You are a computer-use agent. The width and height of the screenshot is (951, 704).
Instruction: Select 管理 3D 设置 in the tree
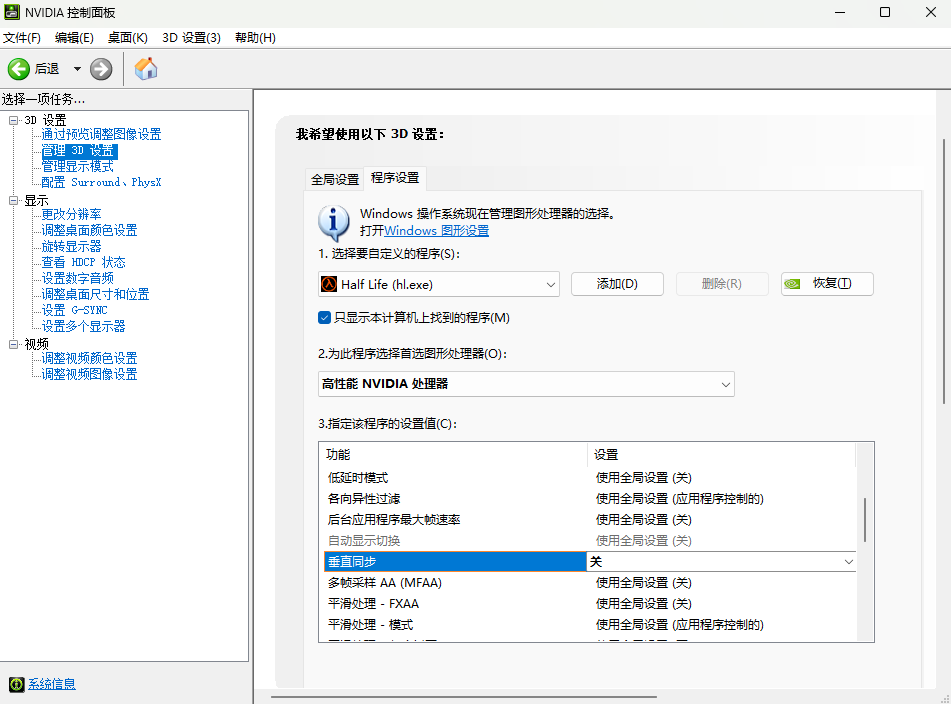click(78, 150)
